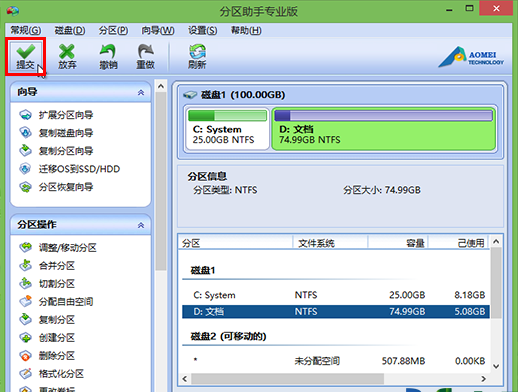This screenshot has width=518, height=392.
Task: Open the 磁盘(D) menu
Action: 70,31
